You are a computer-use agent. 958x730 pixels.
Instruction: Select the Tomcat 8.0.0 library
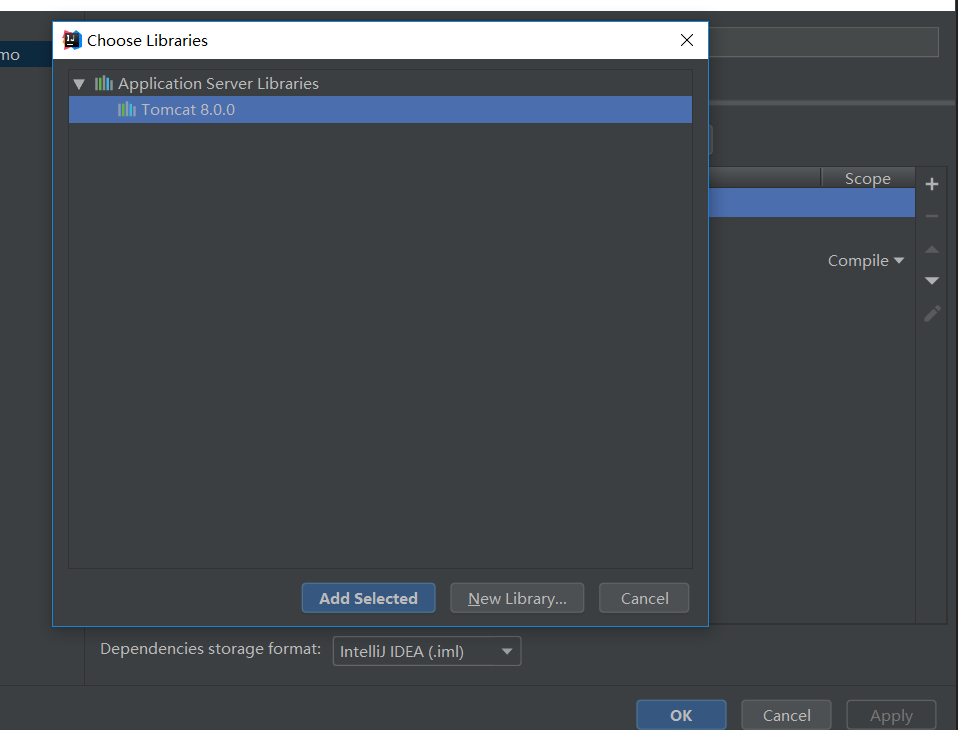(380, 109)
